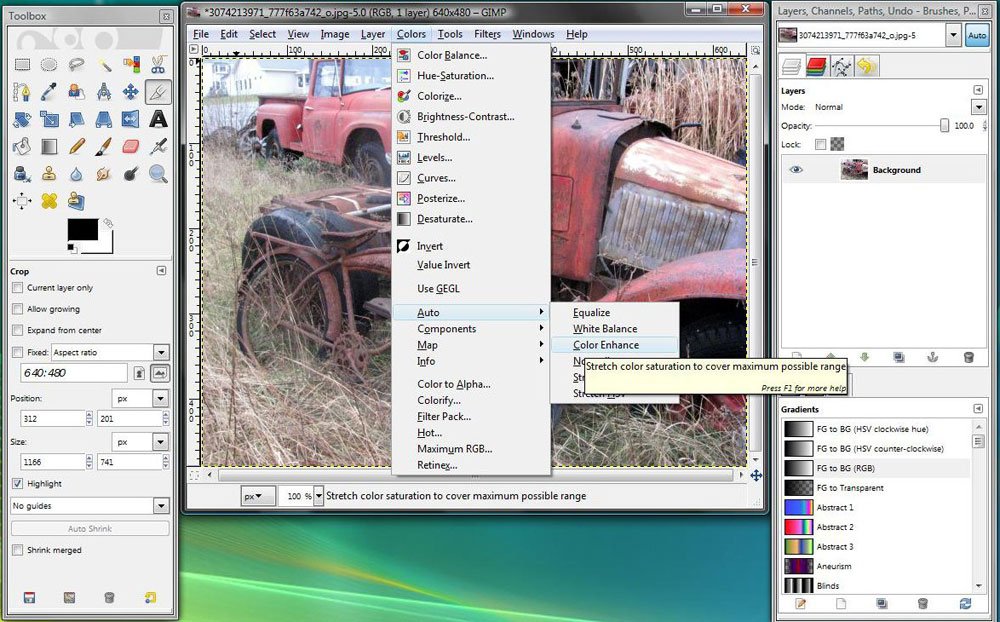The width and height of the screenshot is (1000, 622).
Task: Open status bar px unit dropdown
Action: [x=258, y=496]
